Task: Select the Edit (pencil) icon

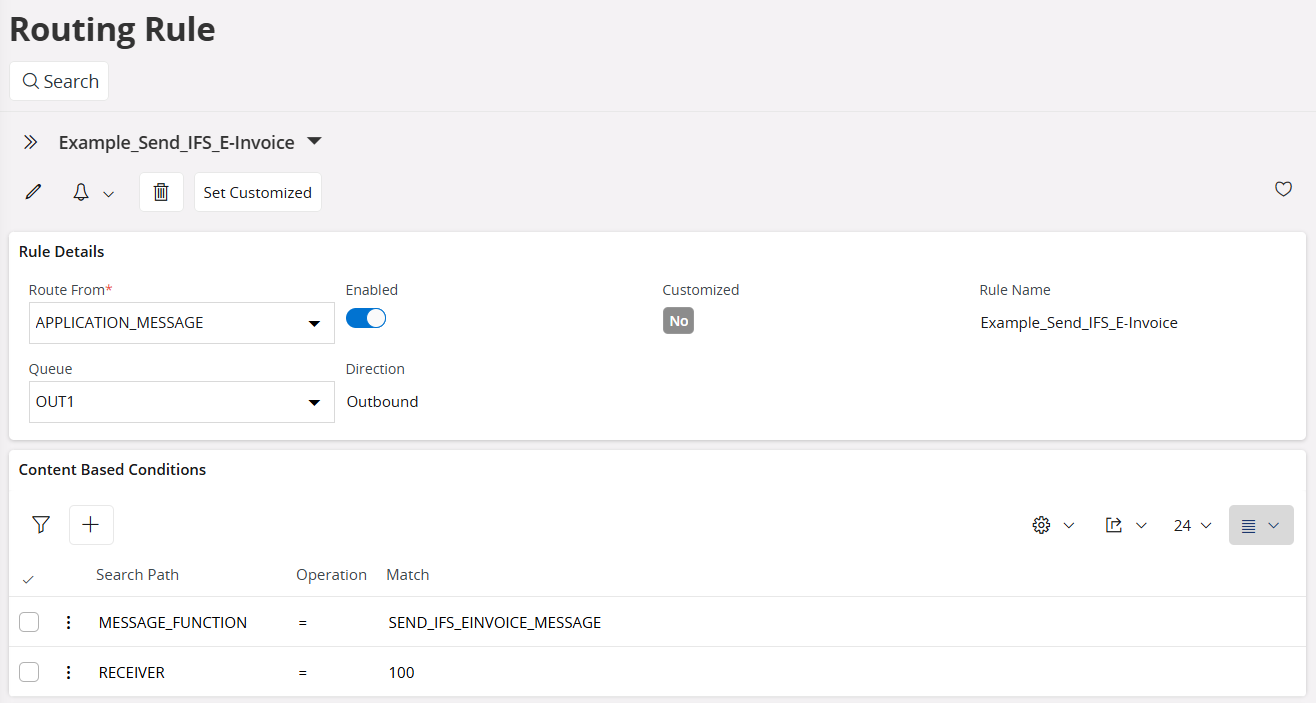Action: 33,191
